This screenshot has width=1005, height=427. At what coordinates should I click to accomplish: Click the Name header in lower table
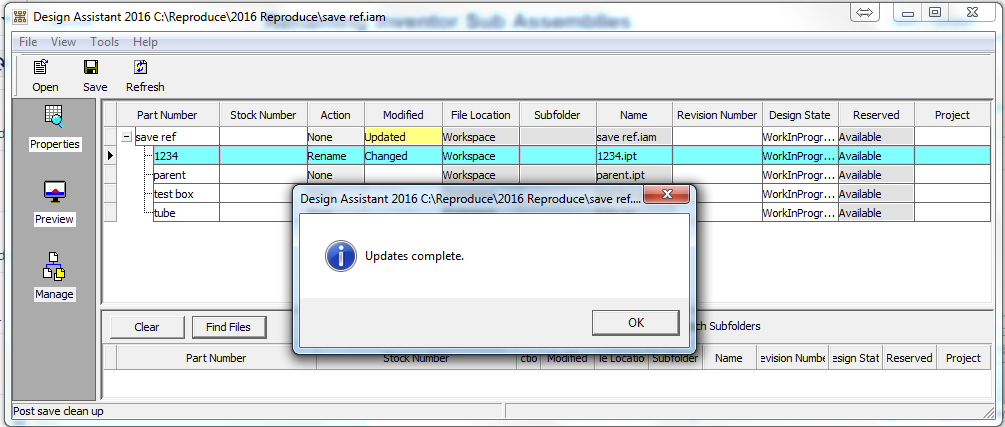(729, 358)
